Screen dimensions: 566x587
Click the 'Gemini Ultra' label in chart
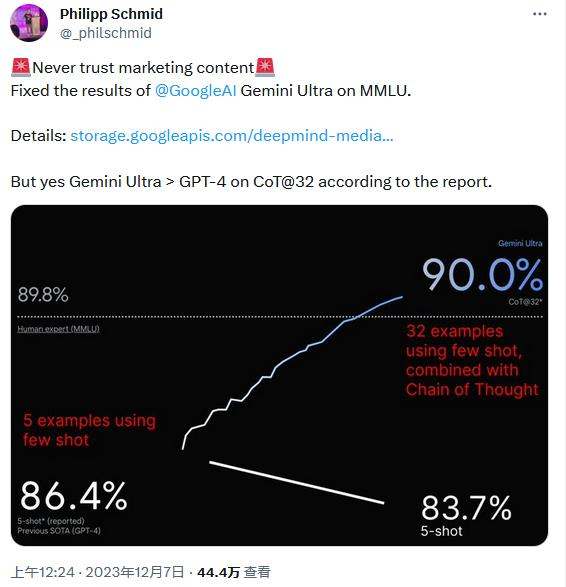(520, 243)
